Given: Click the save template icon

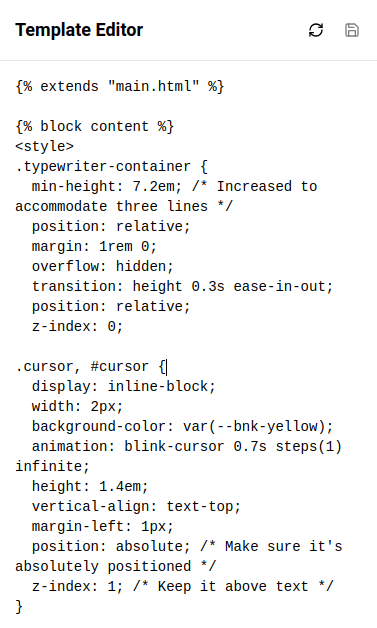Looking at the screenshot, I should pos(352,30).
